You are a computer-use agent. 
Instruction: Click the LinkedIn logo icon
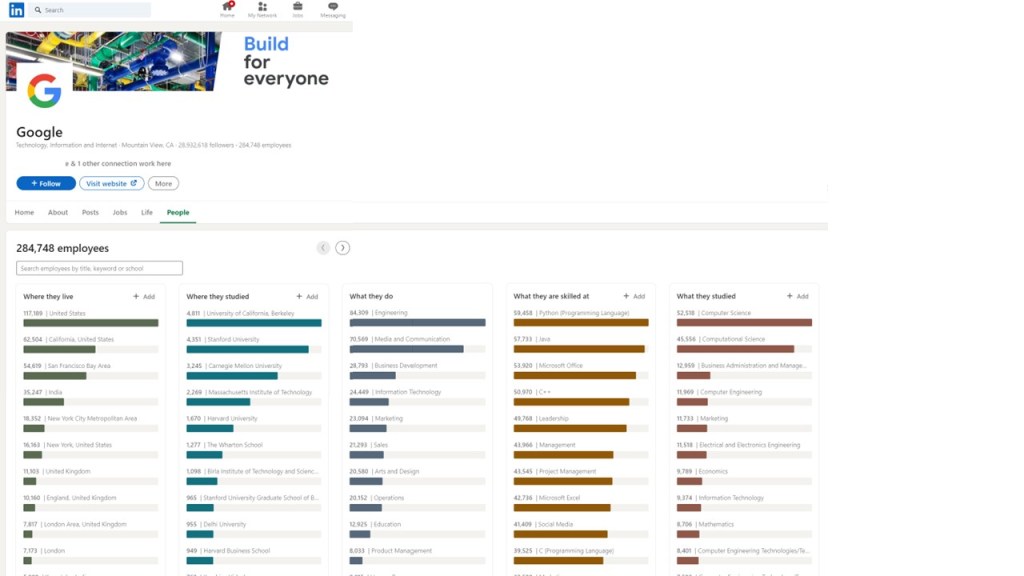click(17, 10)
